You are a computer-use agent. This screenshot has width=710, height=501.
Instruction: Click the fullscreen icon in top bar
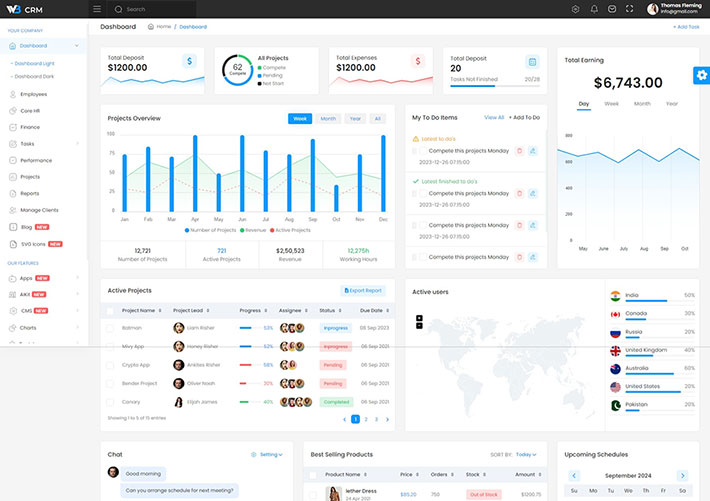click(x=629, y=9)
